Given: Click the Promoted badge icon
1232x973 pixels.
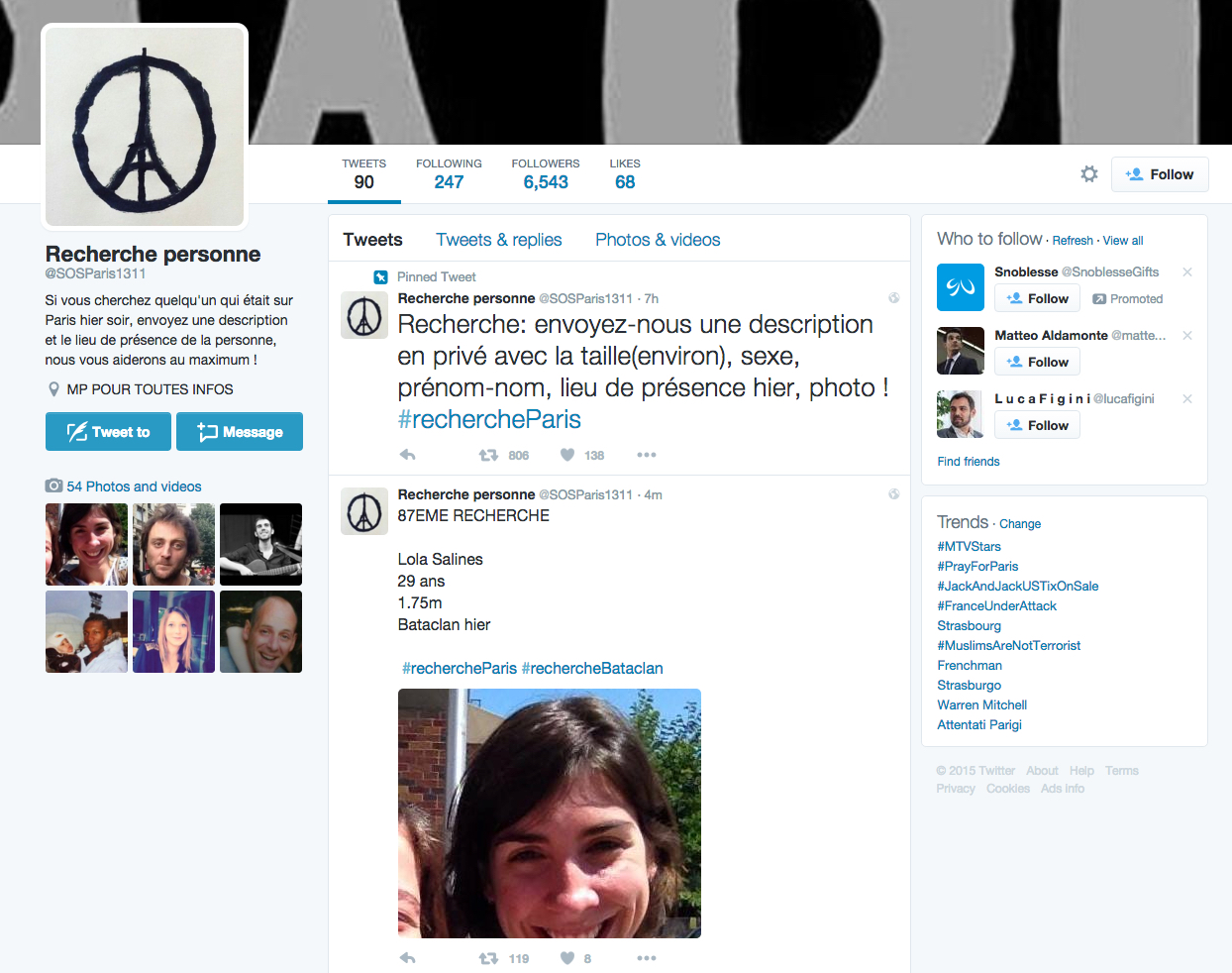Looking at the screenshot, I should tap(1099, 299).
